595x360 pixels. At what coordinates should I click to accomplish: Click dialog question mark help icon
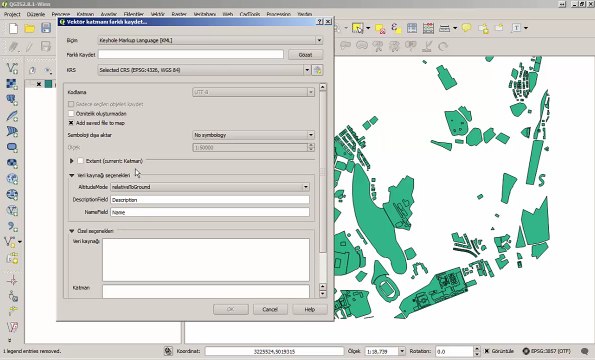click(x=320, y=22)
